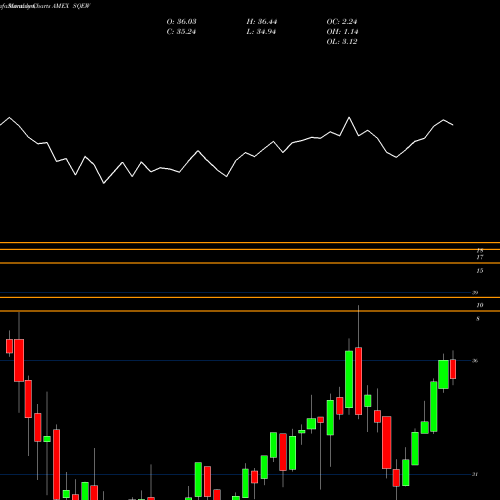The image size is (500, 500).
Task: Click the level label 10
Action: (480, 305)
